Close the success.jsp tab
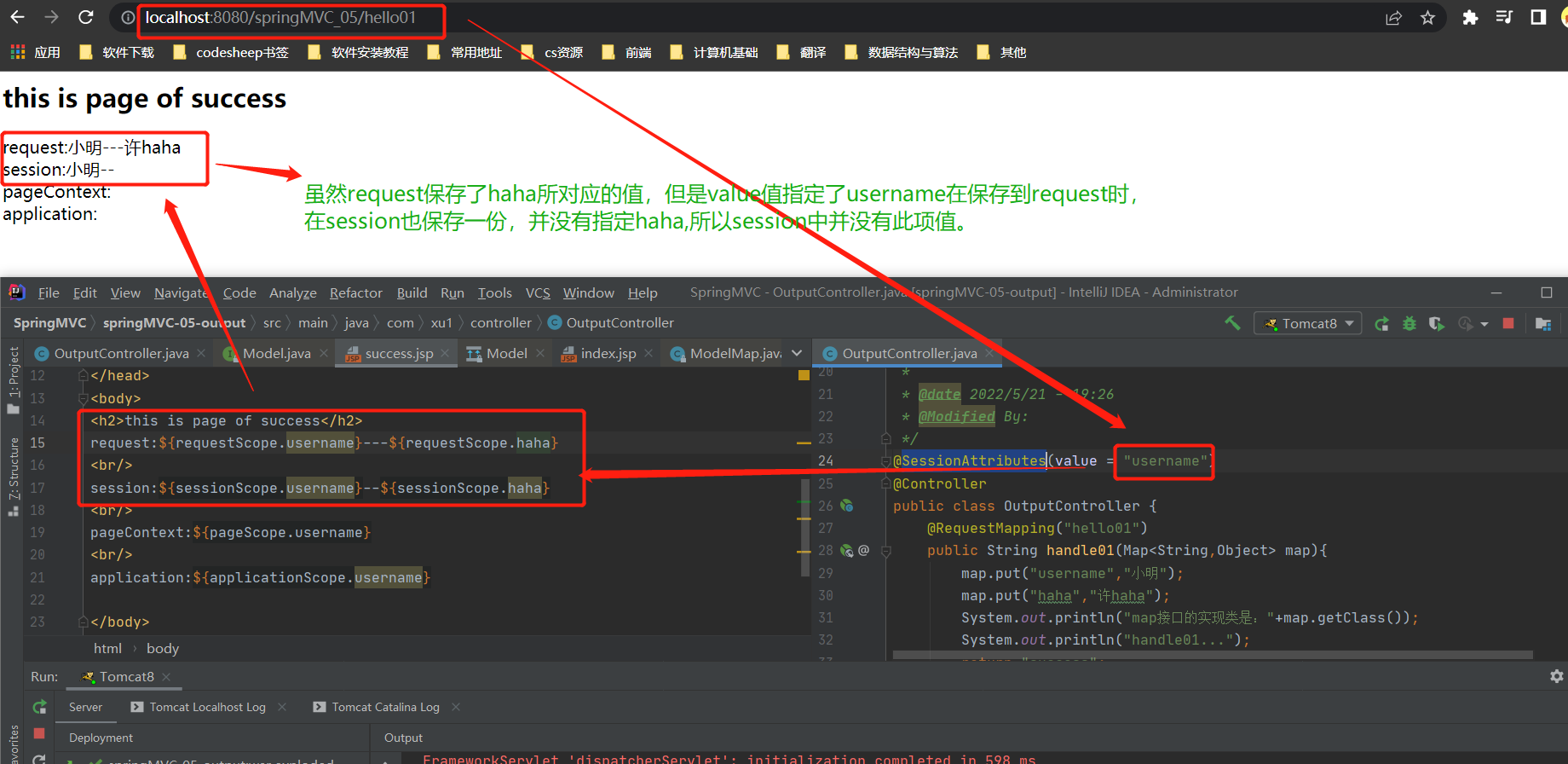Image resolution: width=1568 pixels, height=764 pixels. pos(445,353)
